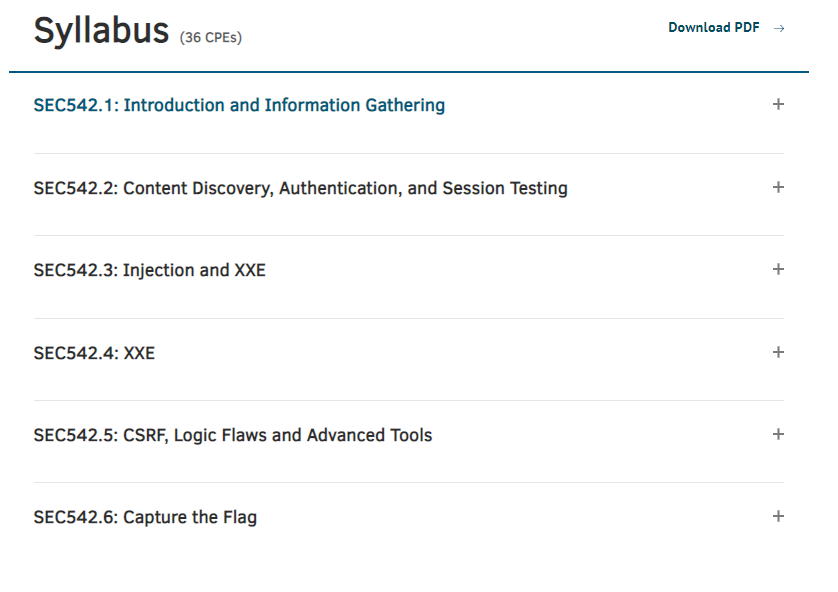This screenshot has height=592, width=838.
Task: Click the plus icon on the SEC542.4 row
Action: [x=778, y=352]
